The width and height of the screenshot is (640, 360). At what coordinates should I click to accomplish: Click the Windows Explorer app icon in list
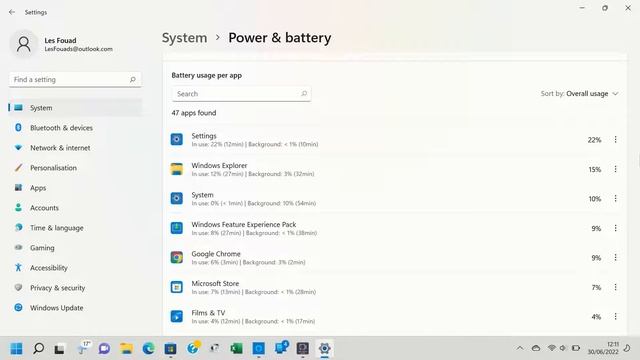(x=177, y=169)
